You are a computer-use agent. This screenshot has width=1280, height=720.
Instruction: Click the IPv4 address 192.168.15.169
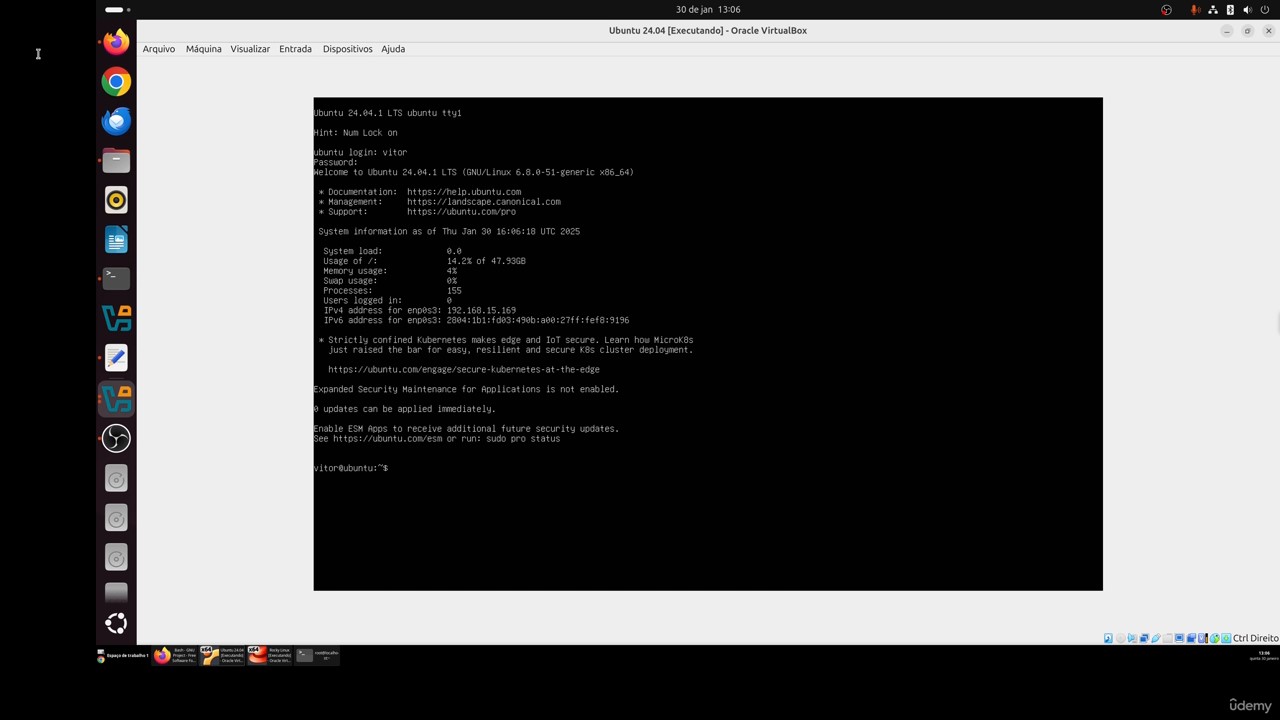coord(481,310)
